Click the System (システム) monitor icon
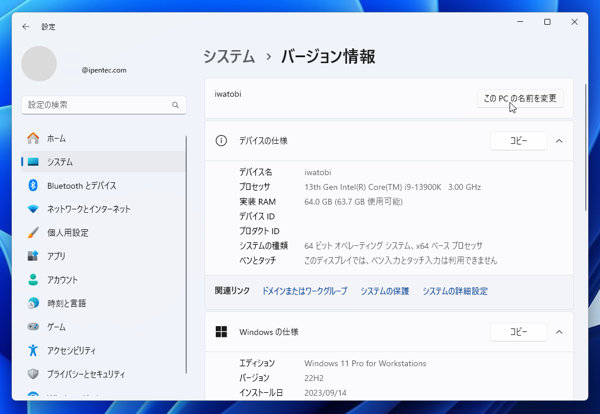Screen dimensions: 600x414 (x=33, y=162)
